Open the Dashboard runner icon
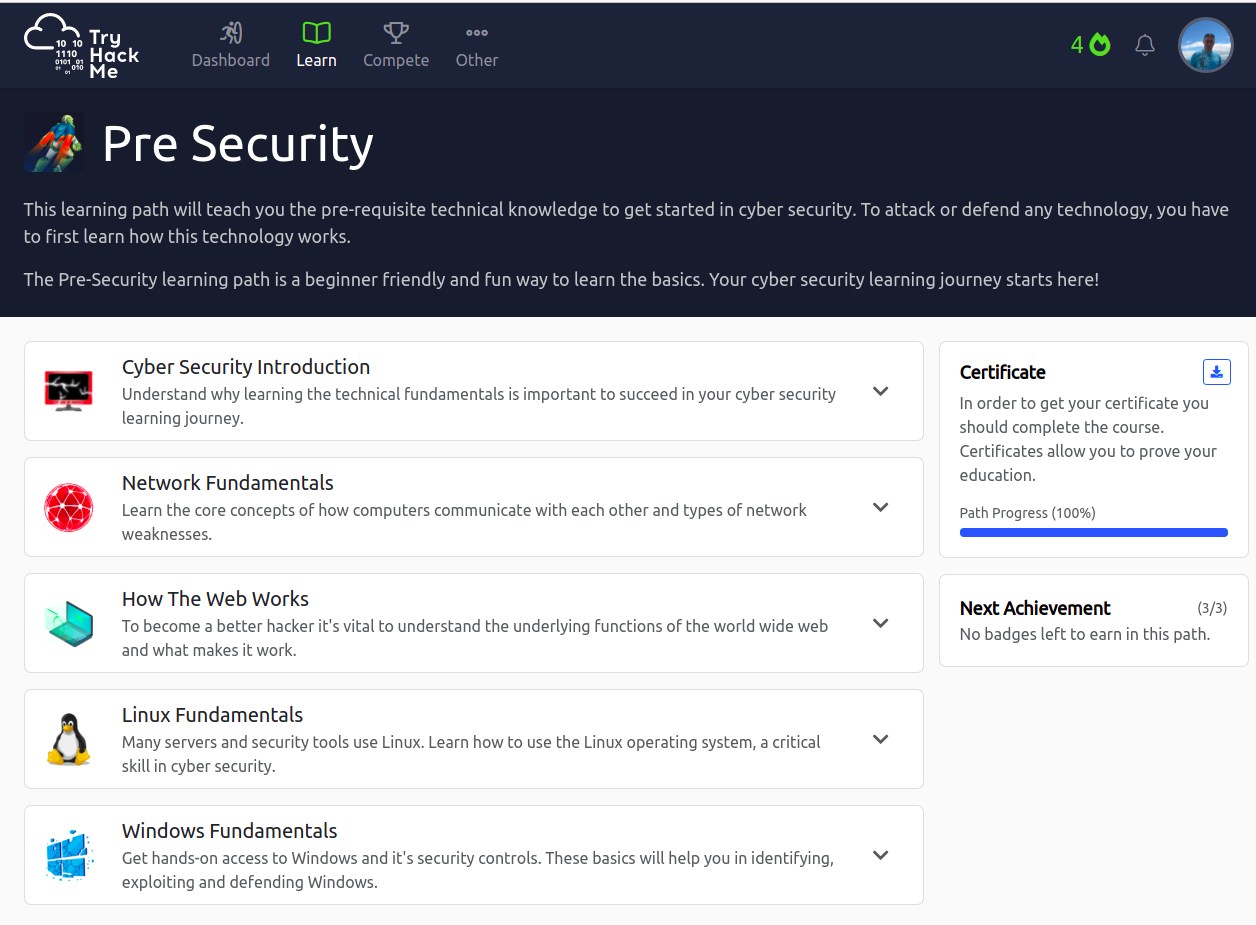The image size is (1256, 925). click(231, 33)
